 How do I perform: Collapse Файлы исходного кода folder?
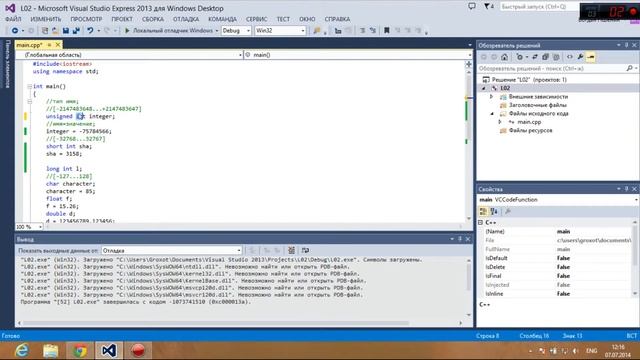(492, 114)
